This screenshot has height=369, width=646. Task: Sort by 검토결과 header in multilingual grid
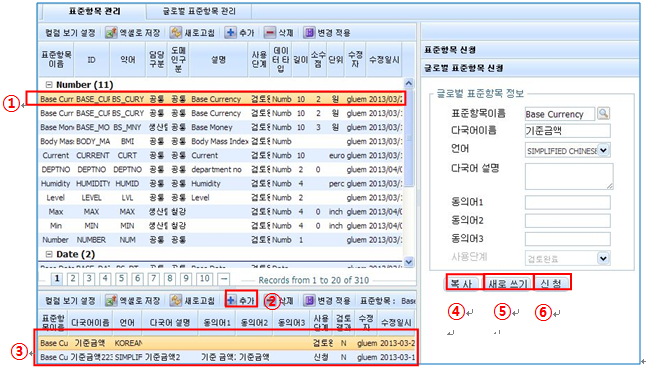tap(343, 322)
